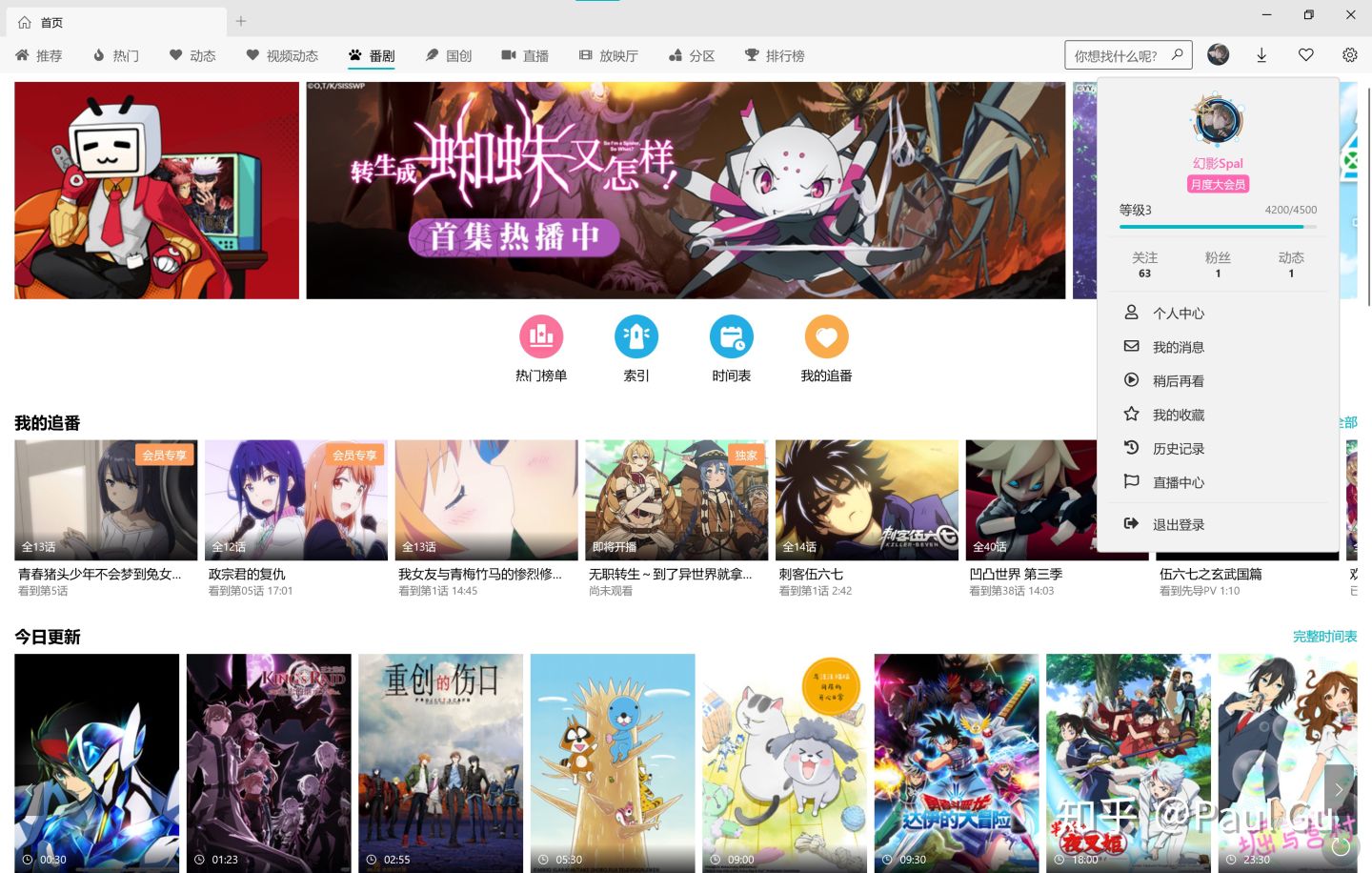Open 我的消息 menu entry
Viewport: 1372px width, 873px height.
1218,347
